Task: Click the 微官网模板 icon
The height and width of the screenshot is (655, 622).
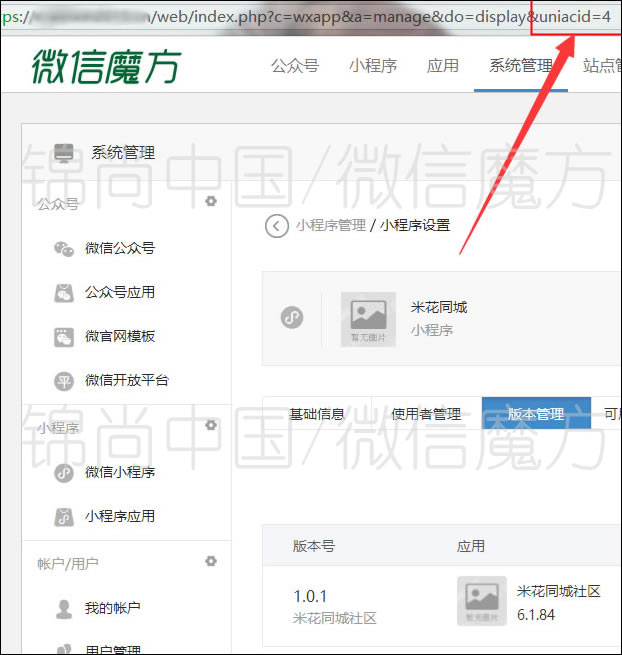Action: (64, 337)
